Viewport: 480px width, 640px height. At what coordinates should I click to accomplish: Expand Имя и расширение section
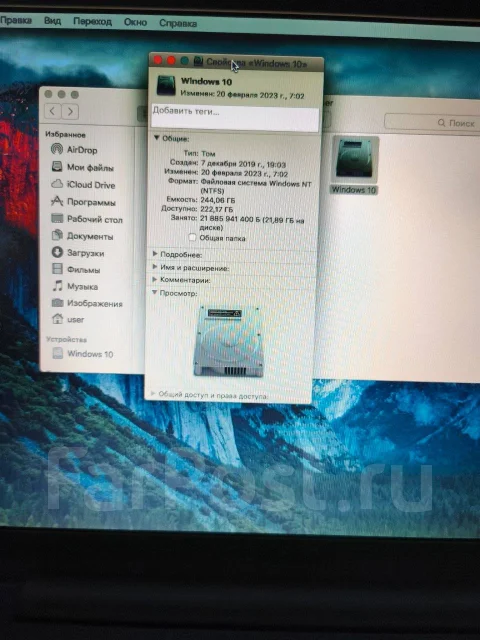click(x=155, y=267)
